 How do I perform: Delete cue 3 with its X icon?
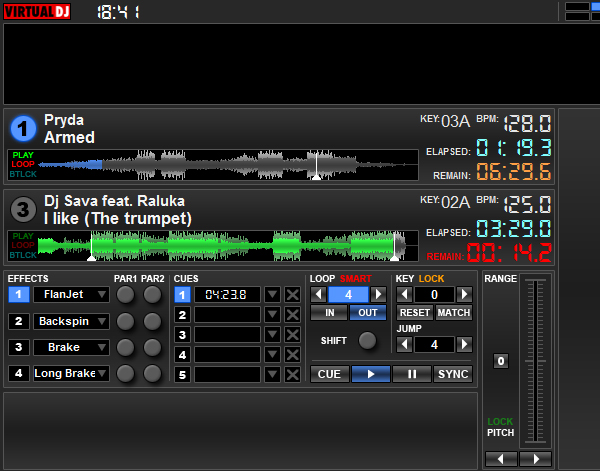(x=293, y=334)
